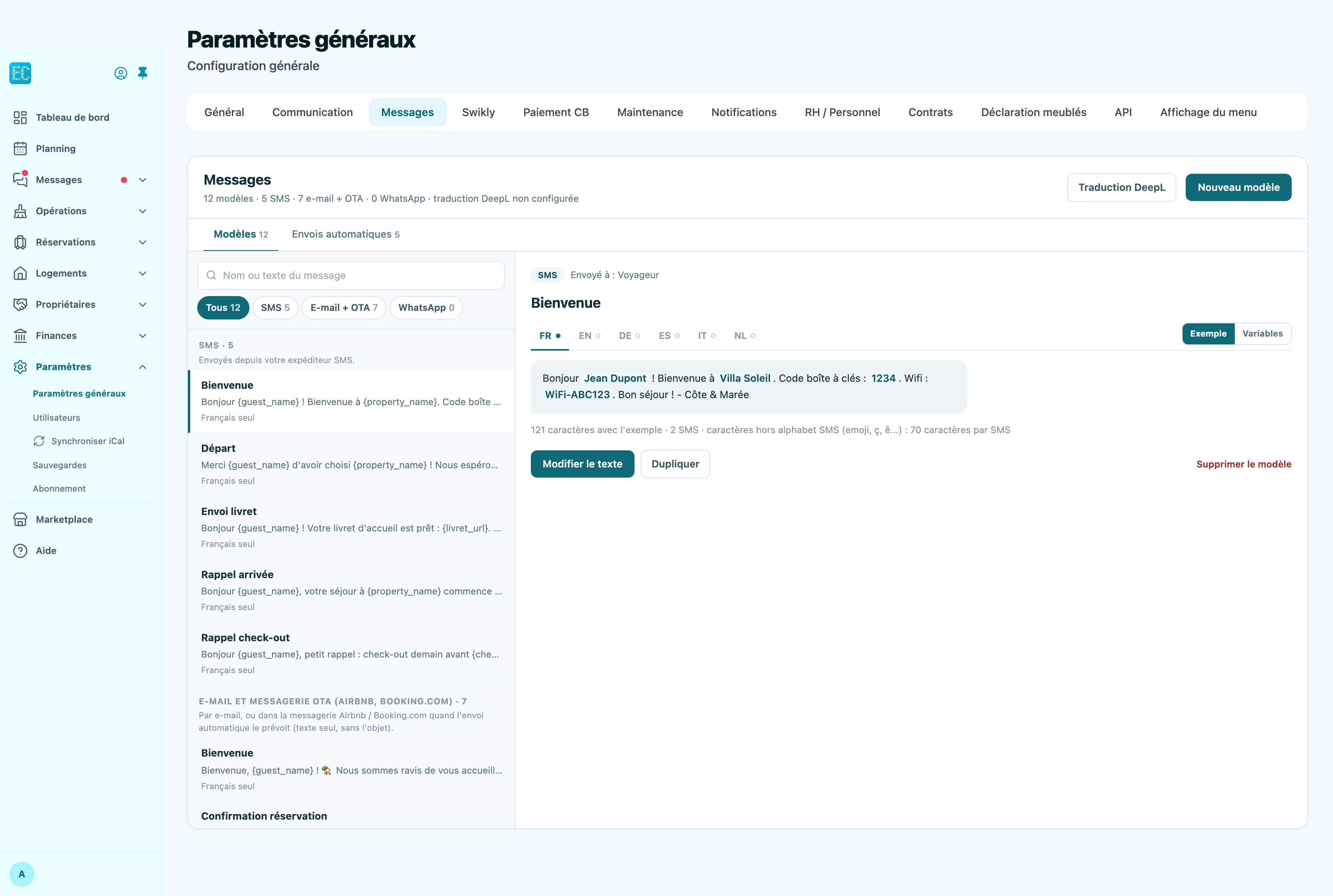This screenshot has width=1333, height=896.
Task: Open the user account circle icon
Action: (x=120, y=73)
